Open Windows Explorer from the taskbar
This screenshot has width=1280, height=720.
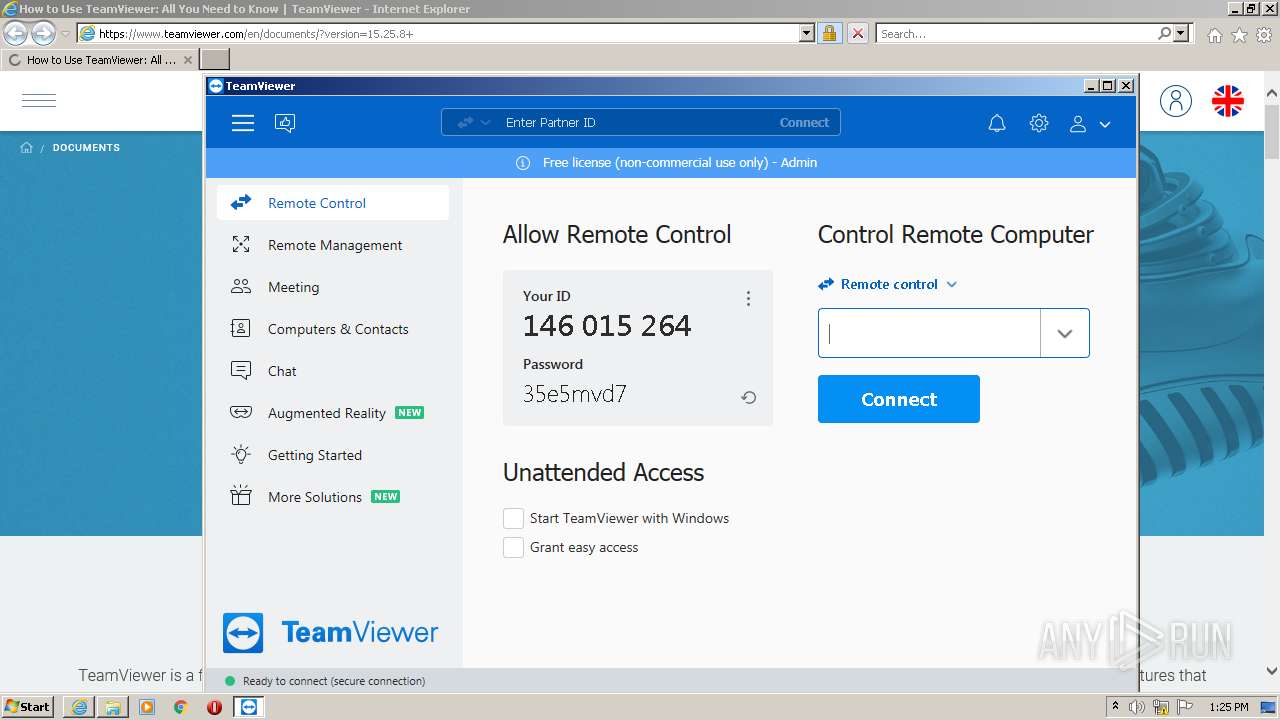pyautogui.click(x=113, y=707)
